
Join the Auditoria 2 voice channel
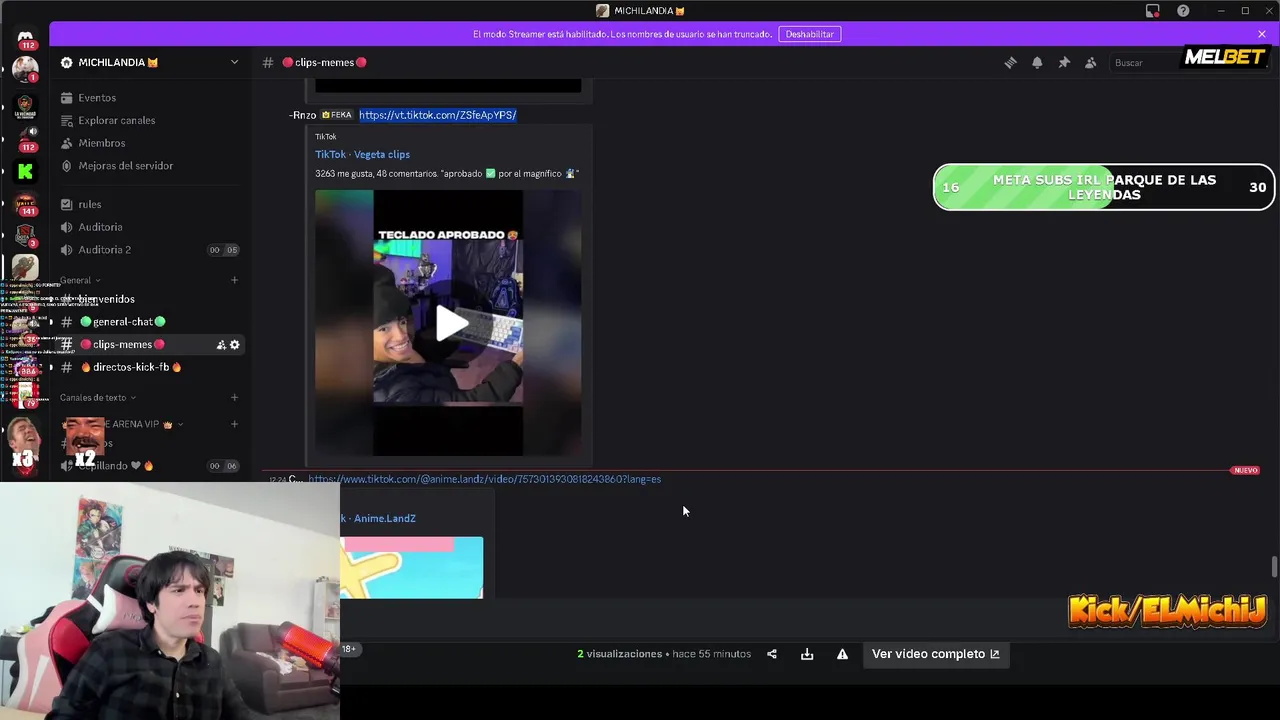pyautogui.click(x=104, y=250)
